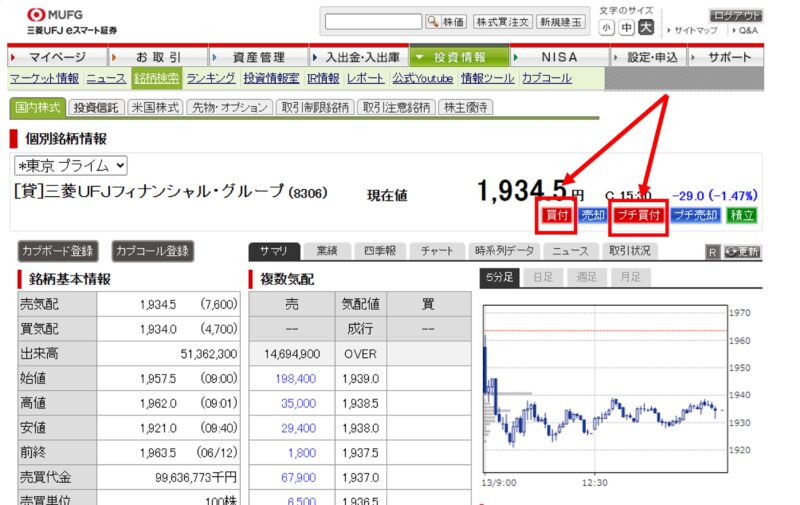Image resolution: width=800 pixels, height=505 pixels.
Task: Click the blue 売却 sell button
Action: [592, 215]
